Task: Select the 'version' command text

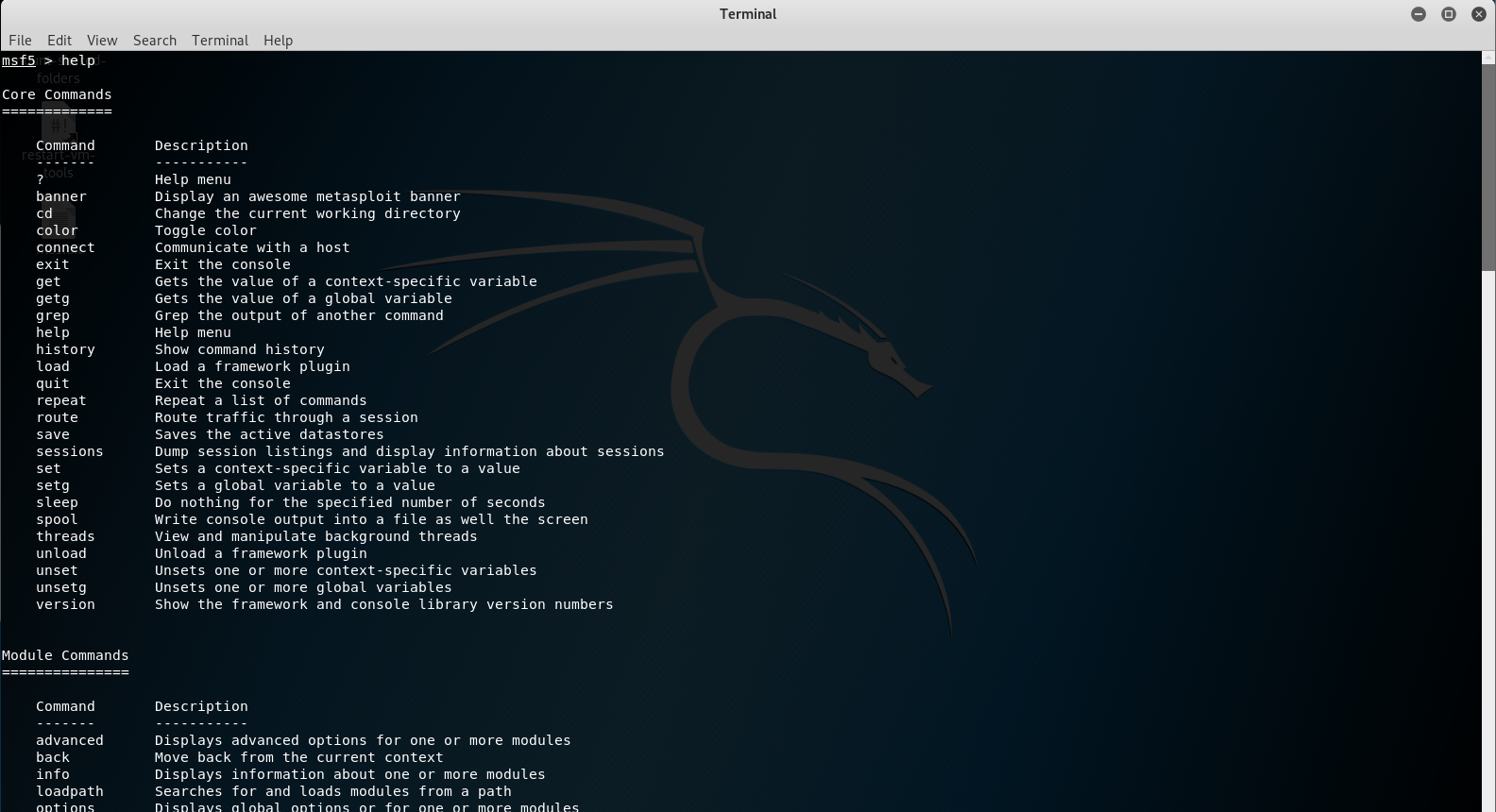Action: click(x=65, y=604)
